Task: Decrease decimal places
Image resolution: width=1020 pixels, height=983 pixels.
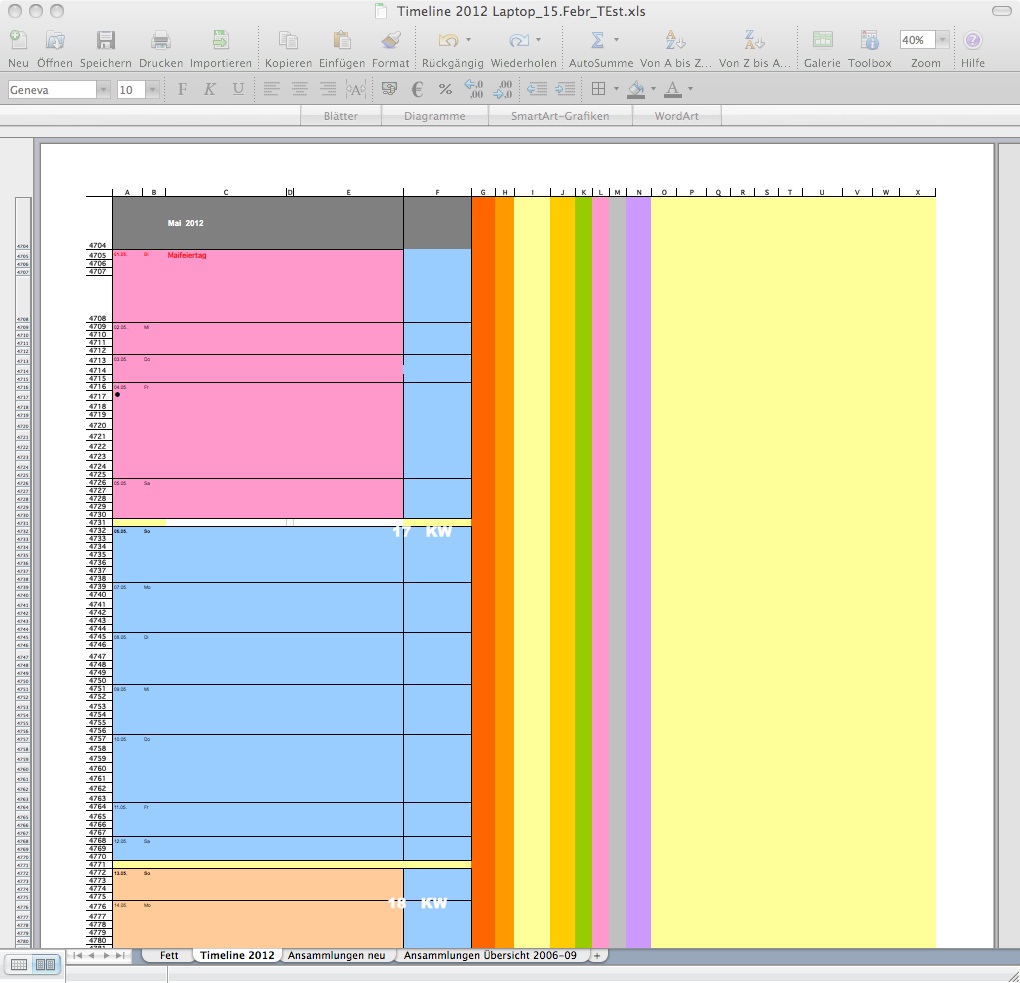Action: tap(502, 89)
